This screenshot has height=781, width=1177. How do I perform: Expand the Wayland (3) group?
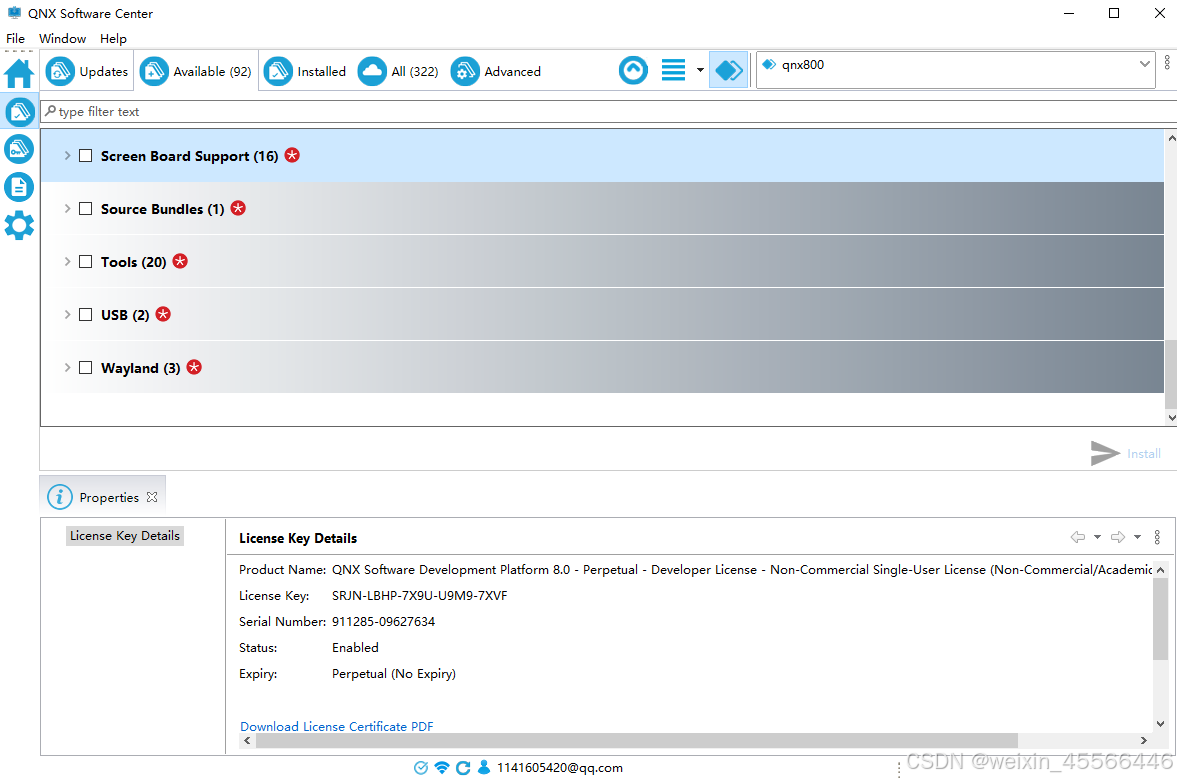point(68,367)
